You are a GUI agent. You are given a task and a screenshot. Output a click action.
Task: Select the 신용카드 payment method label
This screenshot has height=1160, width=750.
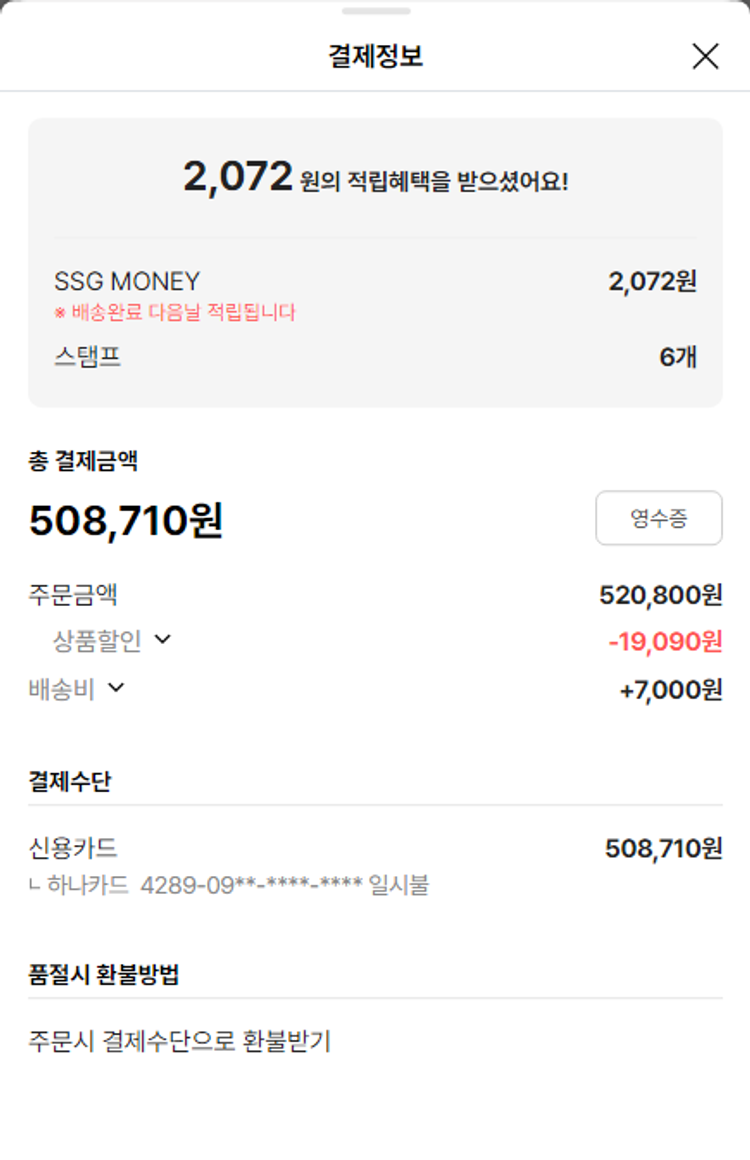(73, 849)
